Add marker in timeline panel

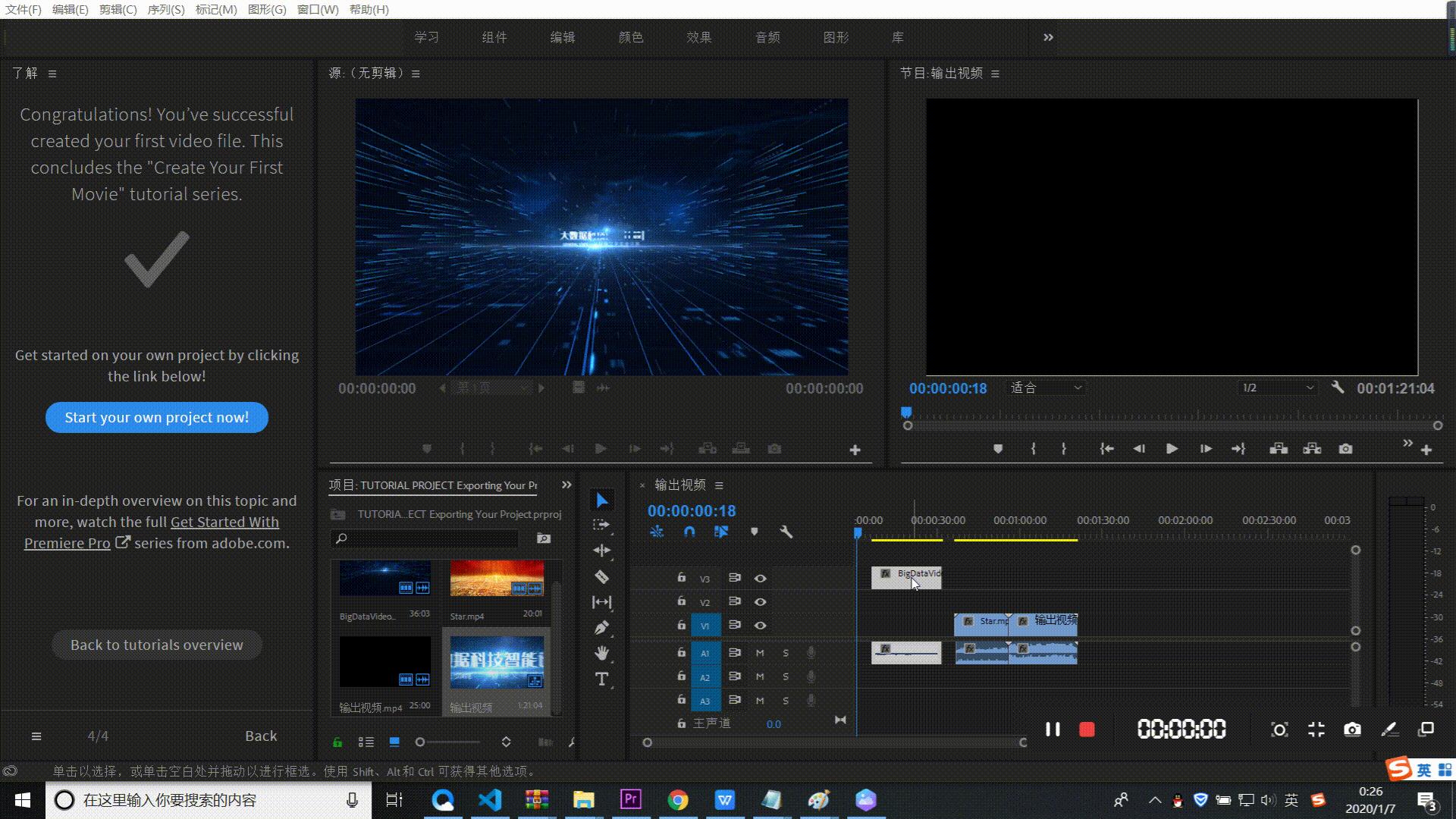[x=754, y=532]
